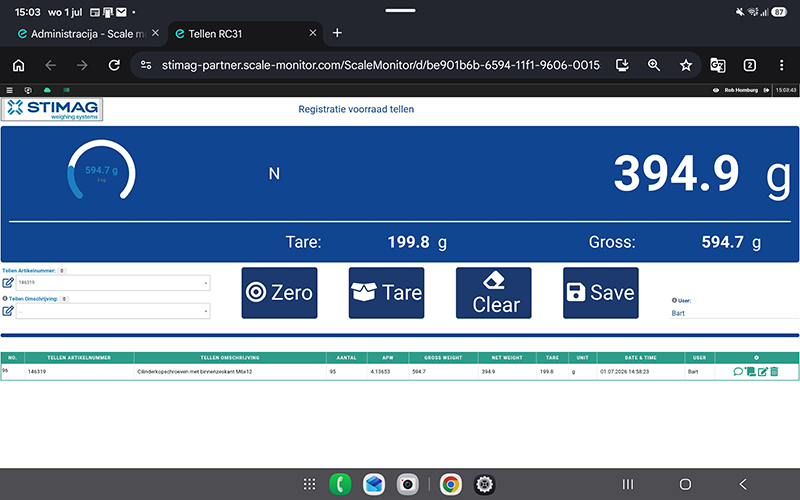Open the Phone app in the taskbar
Viewport: 800px width, 500px height.
pyautogui.click(x=340, y=484)
